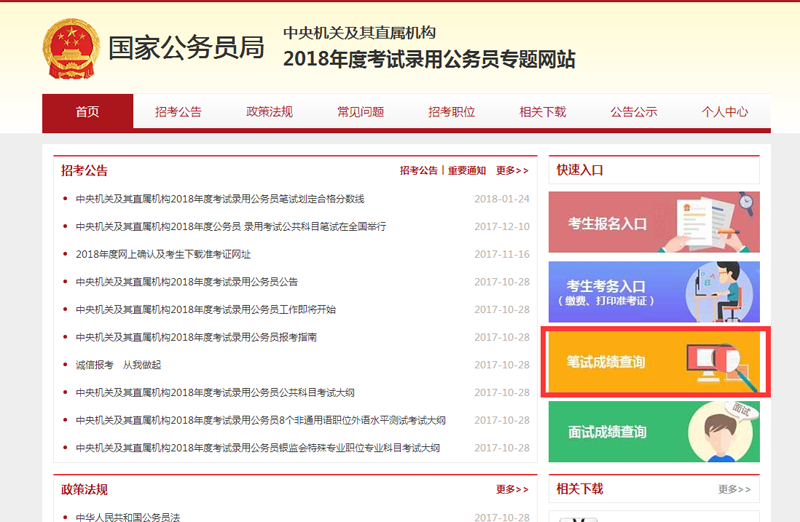Open the 考试录用公务员公告 article
The width and height of the screenshot is (800, 522).
[187, 282]
